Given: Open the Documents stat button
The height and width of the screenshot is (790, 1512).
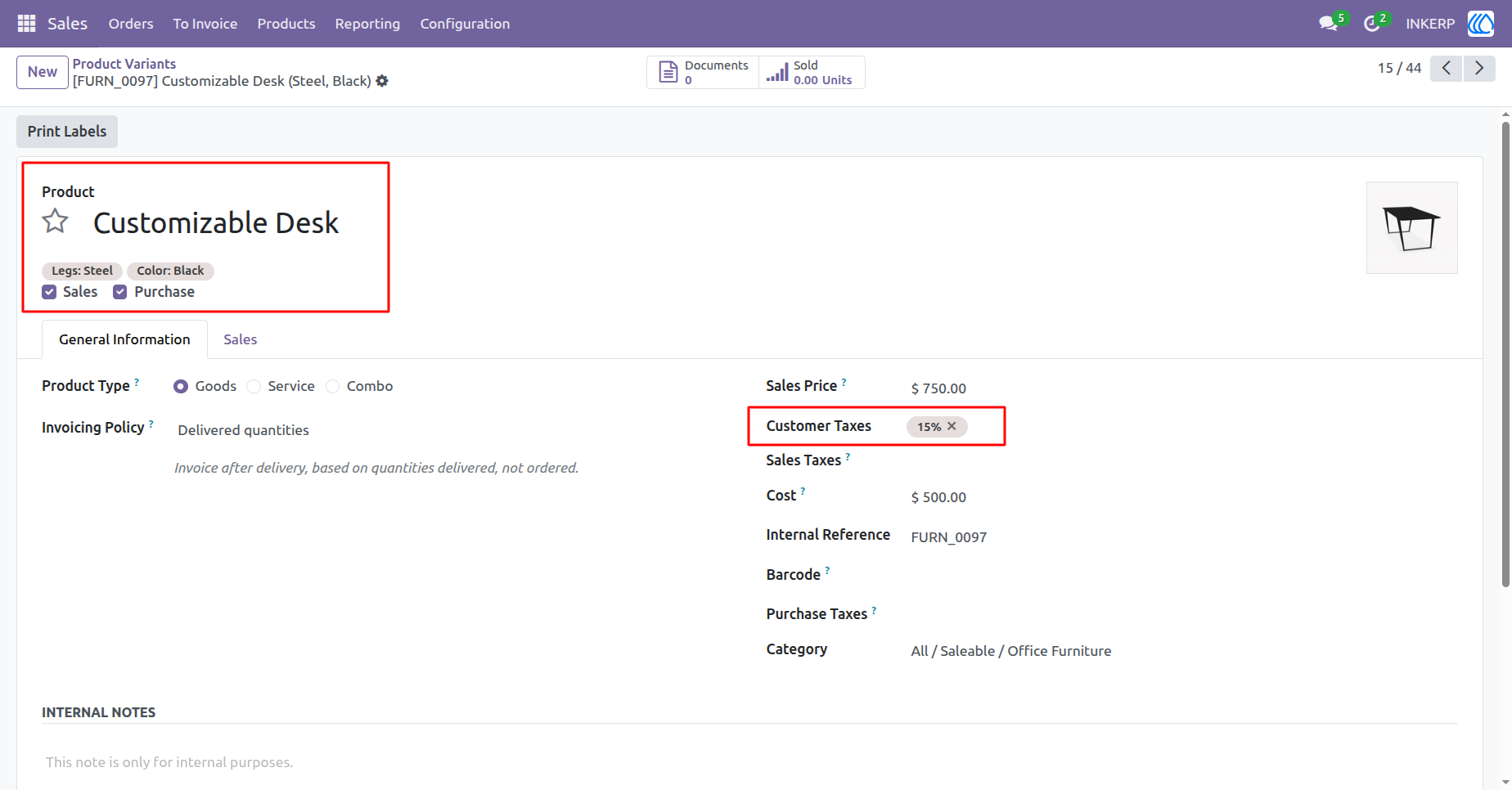Looking at the screenshot, I should tap(703, 72).
